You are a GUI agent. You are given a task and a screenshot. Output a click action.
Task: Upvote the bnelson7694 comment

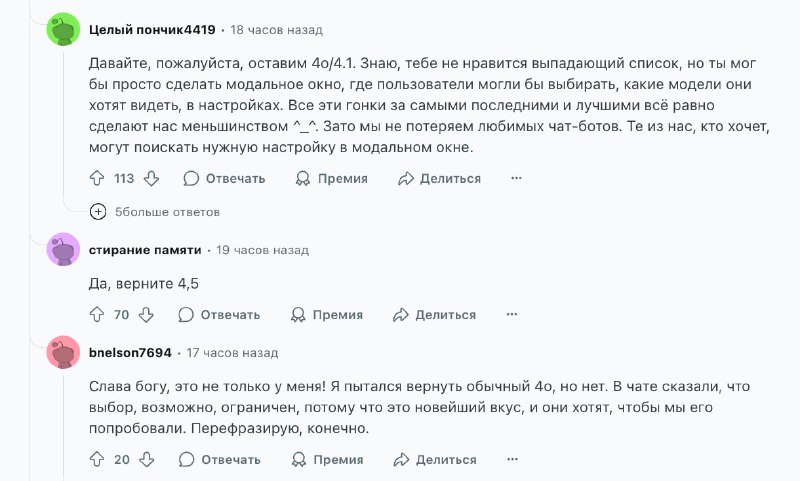(x=97, y=459)
